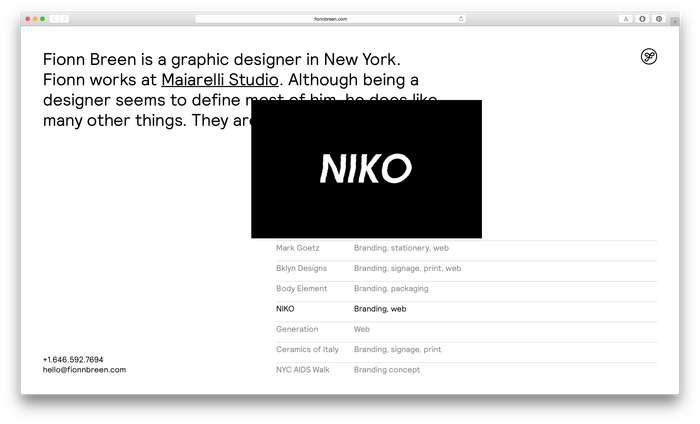
Task: Click 'Branding, packaging' text
Action: coord(391,288)
